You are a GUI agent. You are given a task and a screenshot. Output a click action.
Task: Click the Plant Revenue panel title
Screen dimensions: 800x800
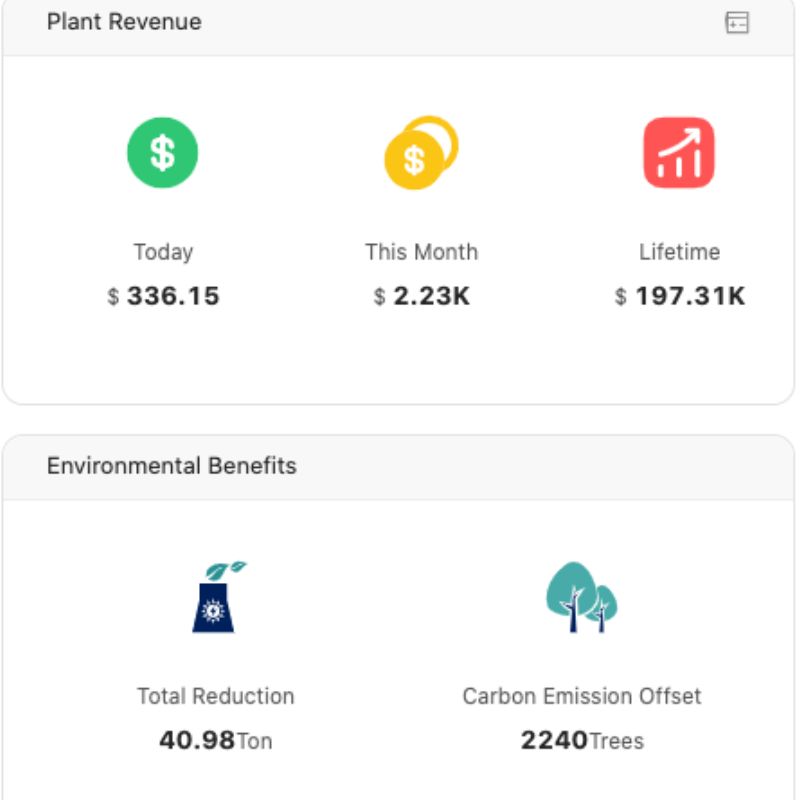tap(124, 22)
